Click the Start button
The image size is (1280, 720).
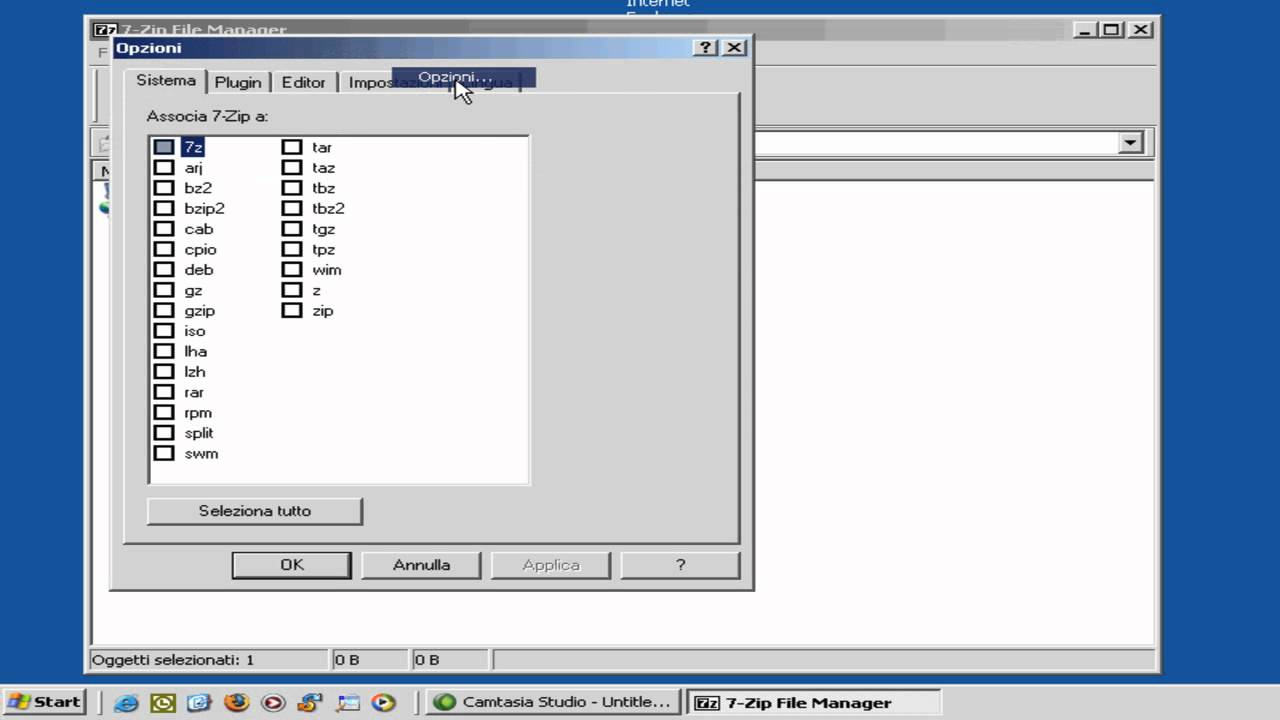point(44,702)
